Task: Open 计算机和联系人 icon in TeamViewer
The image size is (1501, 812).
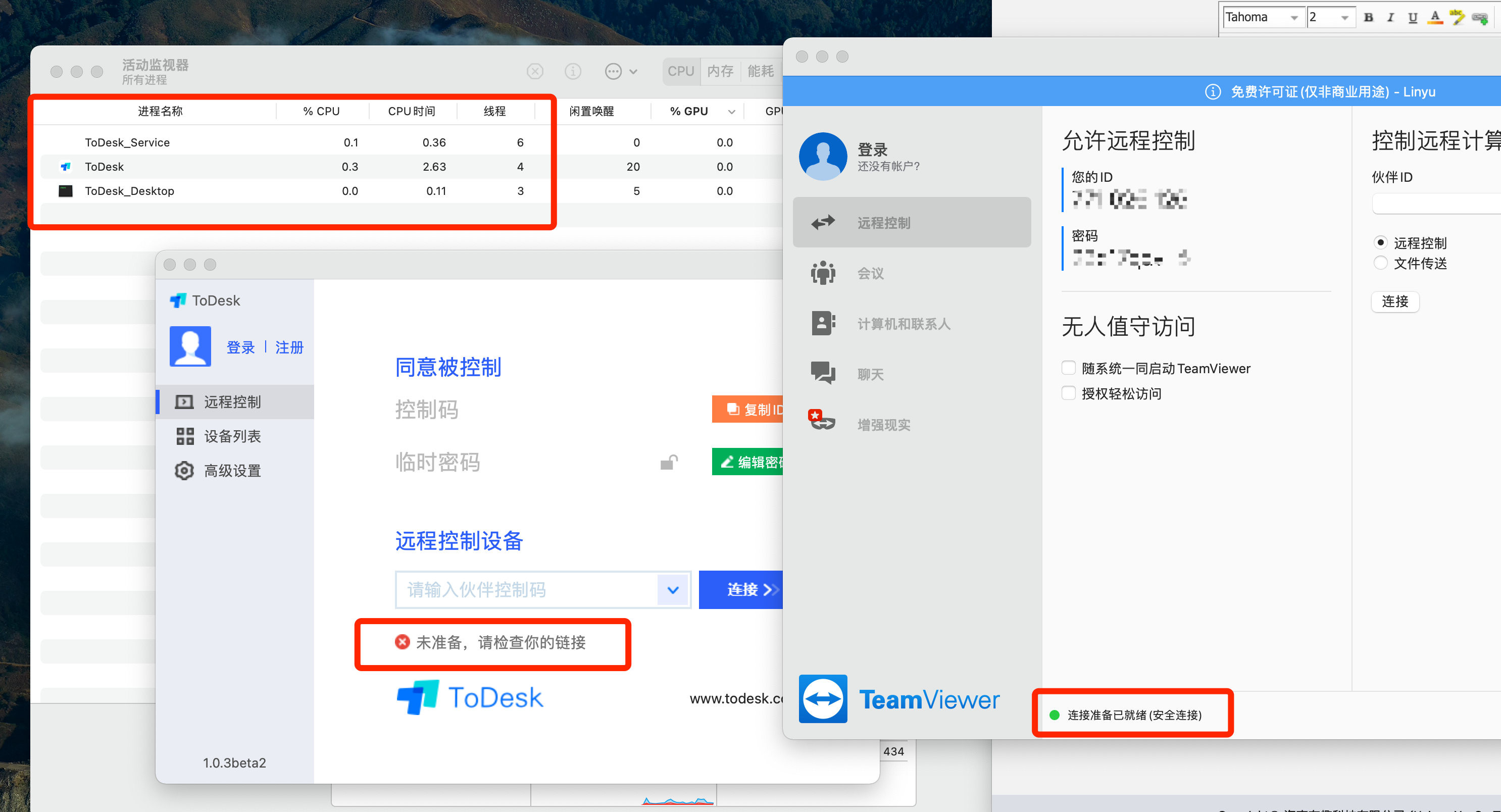Action: coord(823,323)
